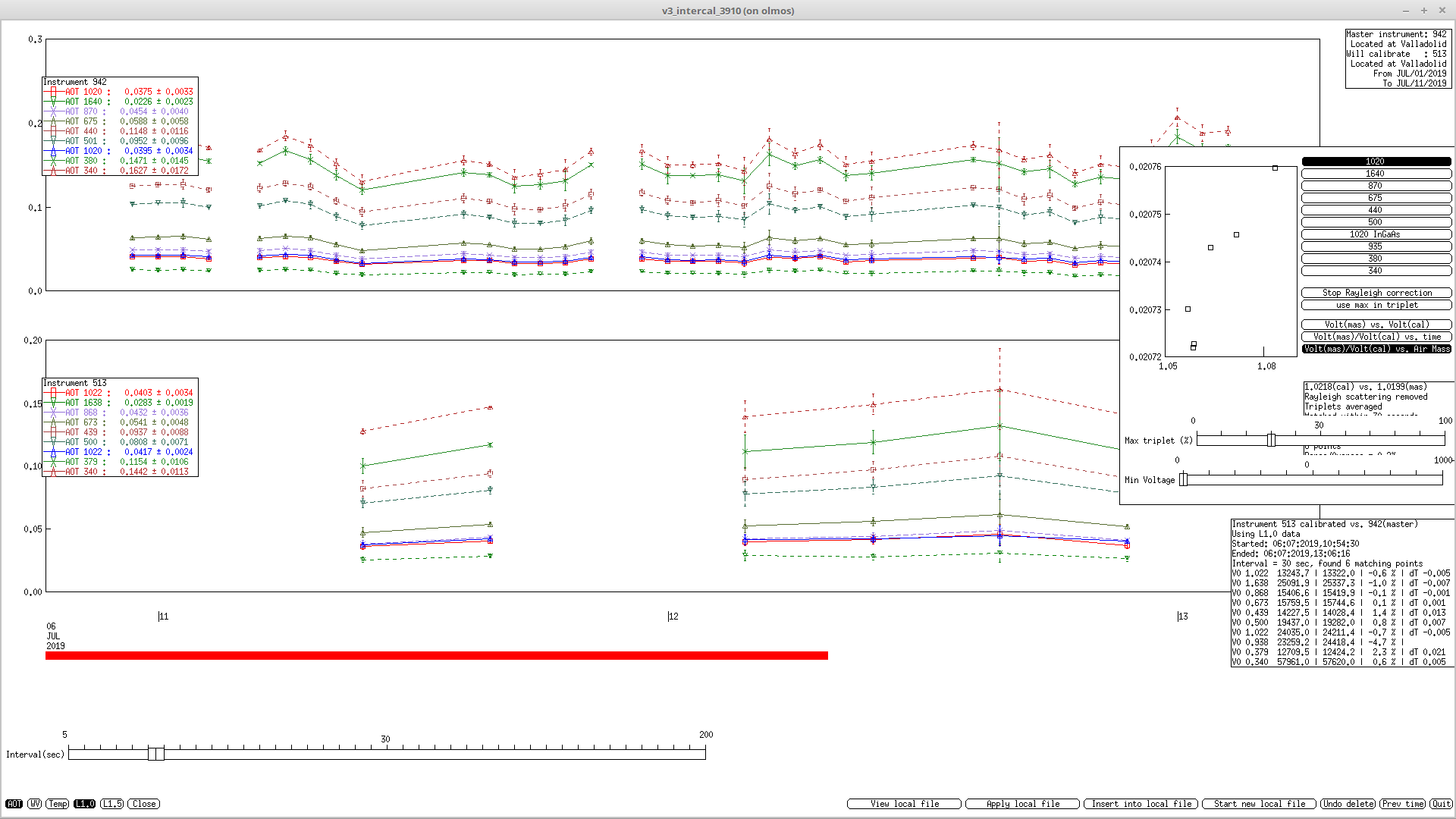Adjust the Interval(sec) slider handle
1456x819 pixels.
tap(156, 753)
